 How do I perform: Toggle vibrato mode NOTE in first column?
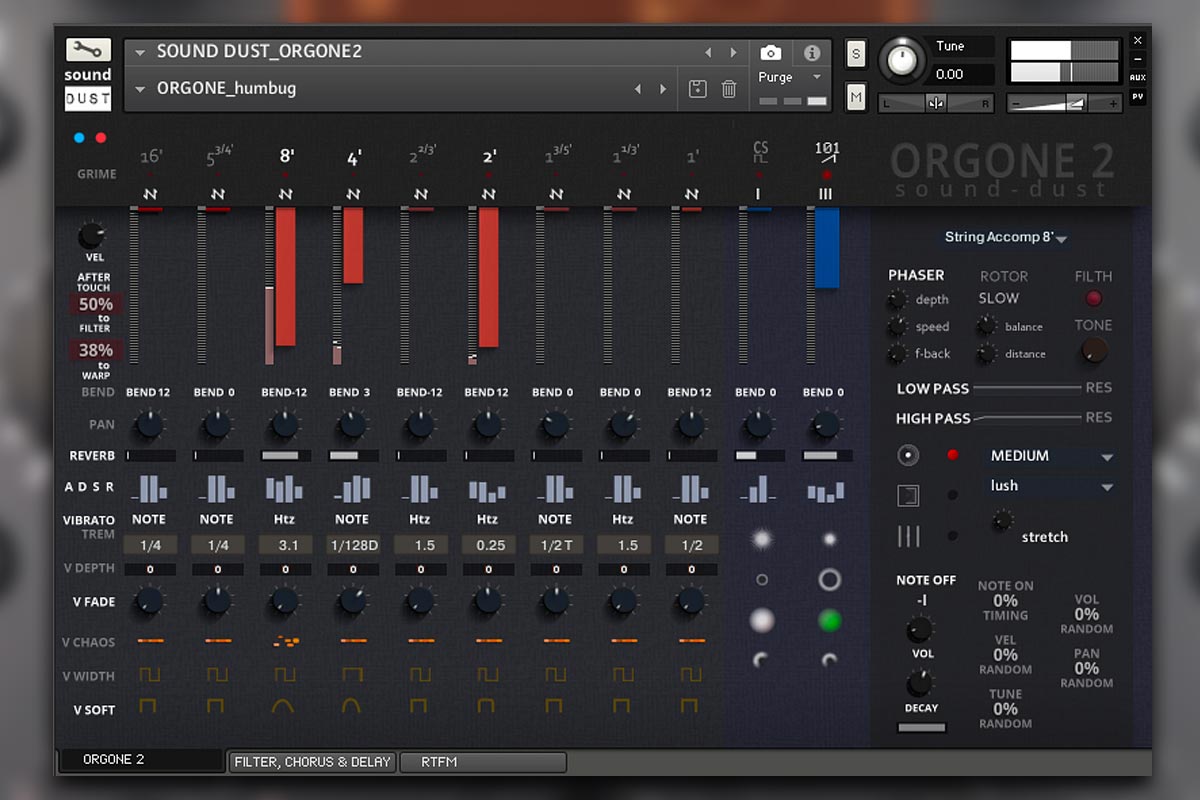click(149, 519)
